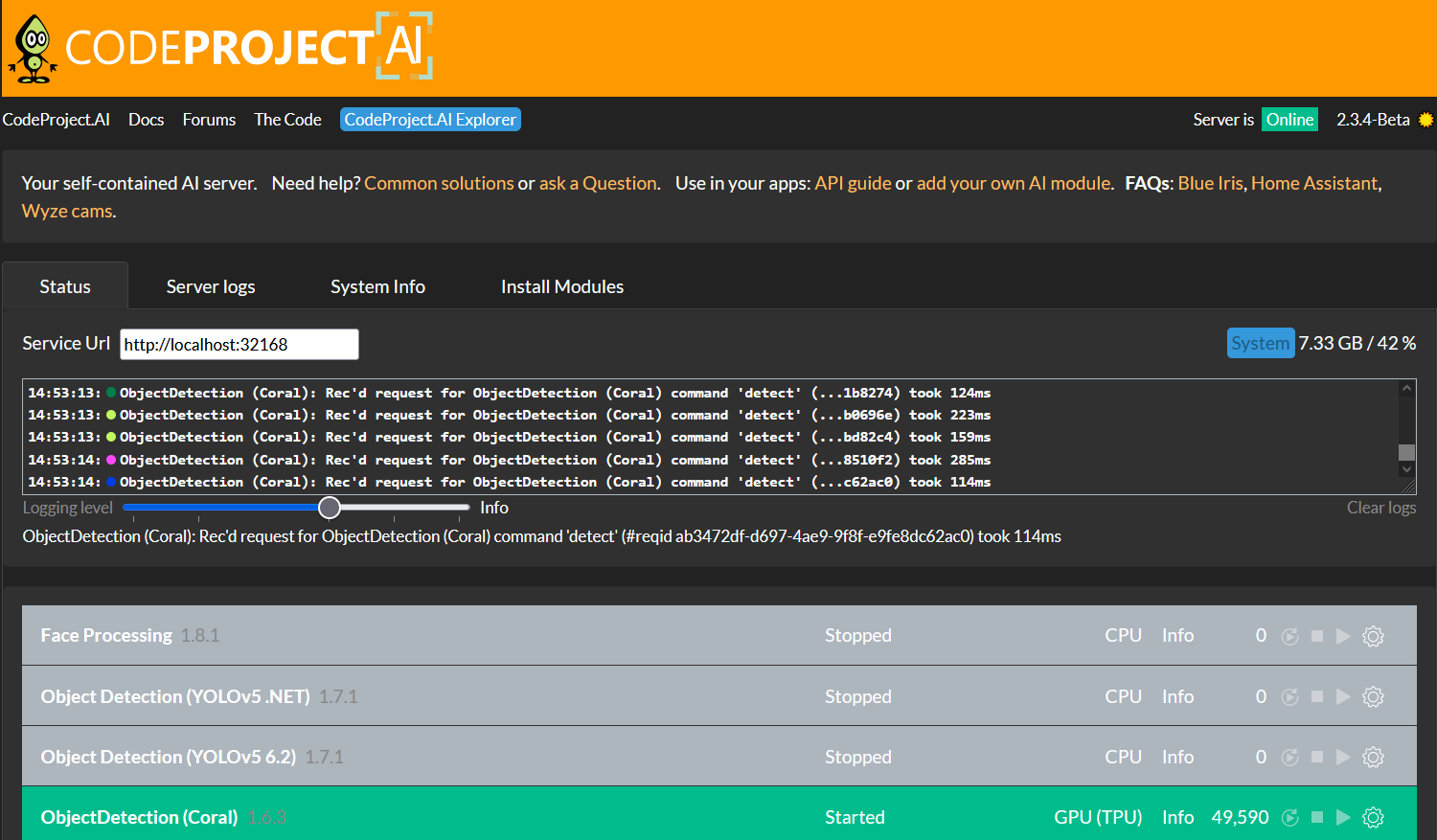Open the Home Assistant FAQ link
The height and width of the screenshot is (840, 1437).
tap(1314, 183)
